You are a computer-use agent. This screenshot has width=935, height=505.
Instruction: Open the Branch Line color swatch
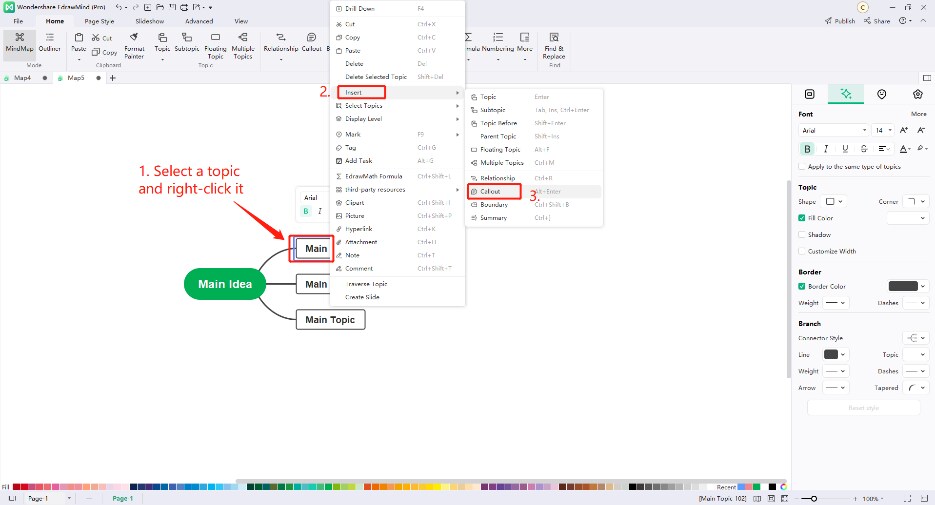[835, 355]
